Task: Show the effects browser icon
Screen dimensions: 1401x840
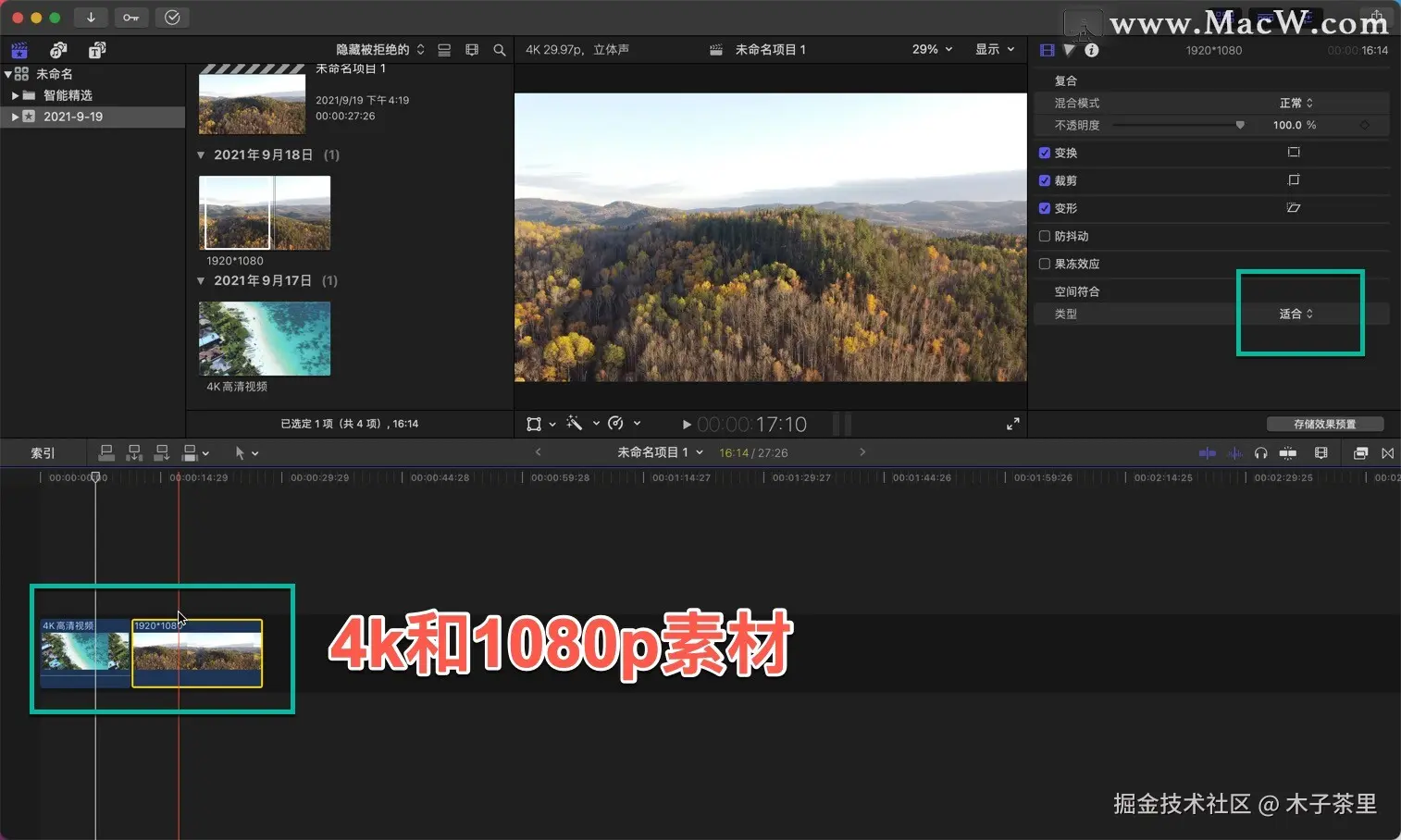Action: click(1360, 452)
